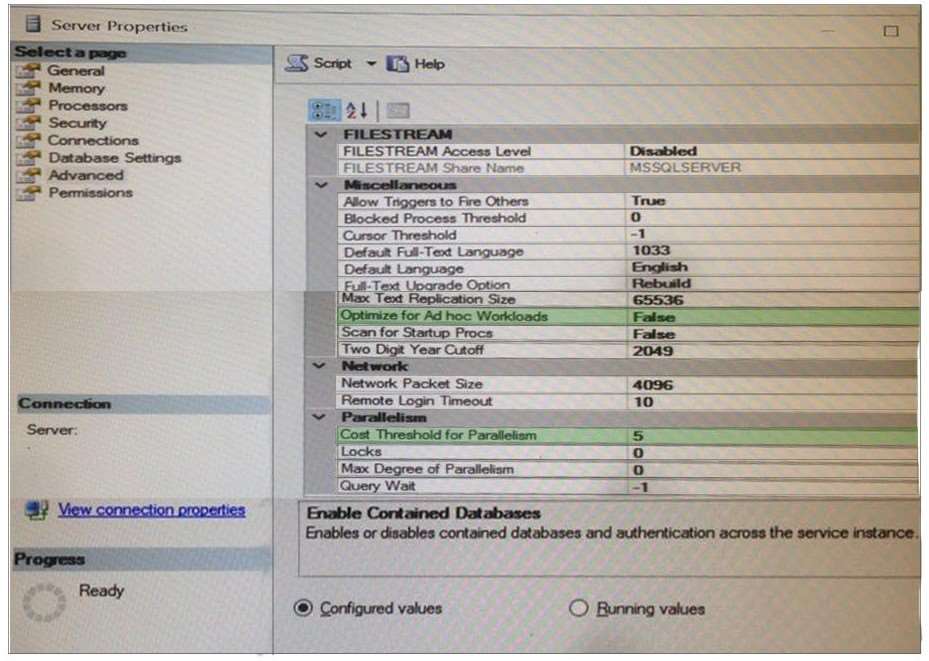
Task: Click the Help book icon
Action: tap(398, 63)
